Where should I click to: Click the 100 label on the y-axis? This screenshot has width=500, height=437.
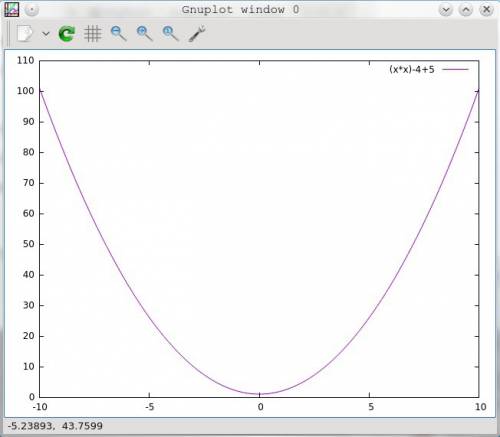[x=26, y=91]
